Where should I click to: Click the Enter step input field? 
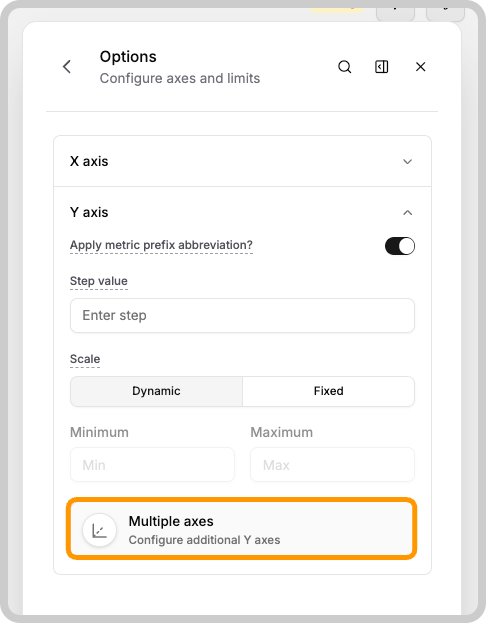pos(242,315)
